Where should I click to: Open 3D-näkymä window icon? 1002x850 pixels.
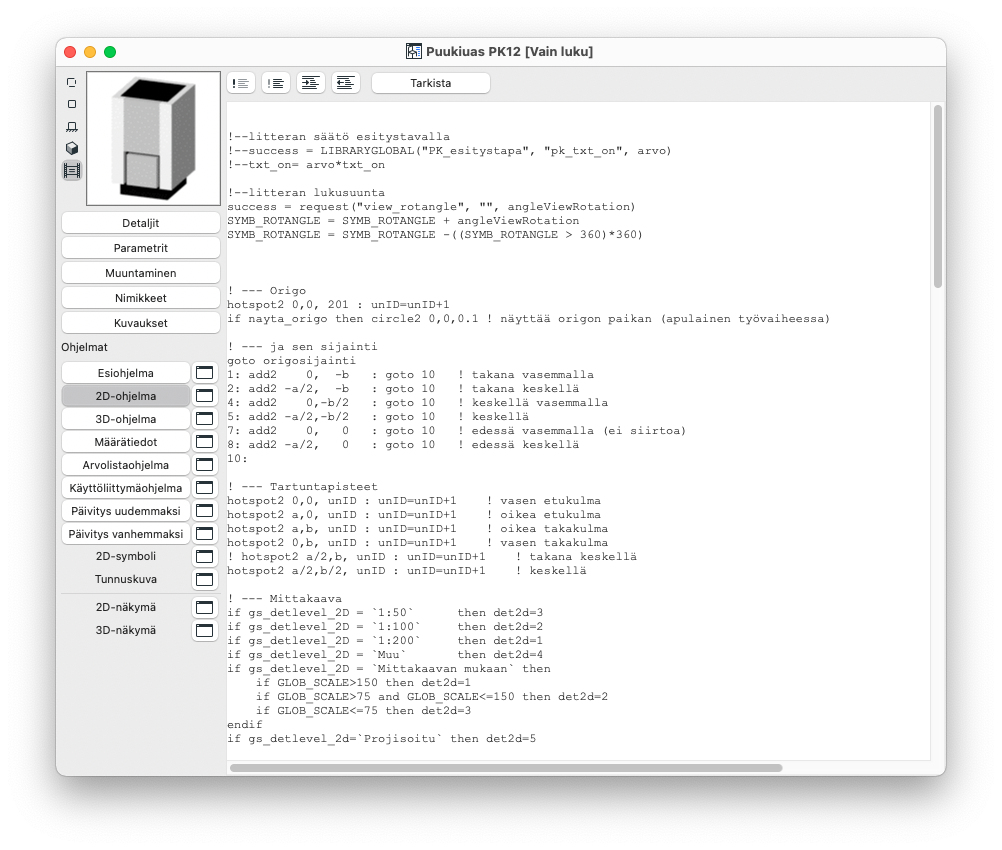tap(204, 630)
